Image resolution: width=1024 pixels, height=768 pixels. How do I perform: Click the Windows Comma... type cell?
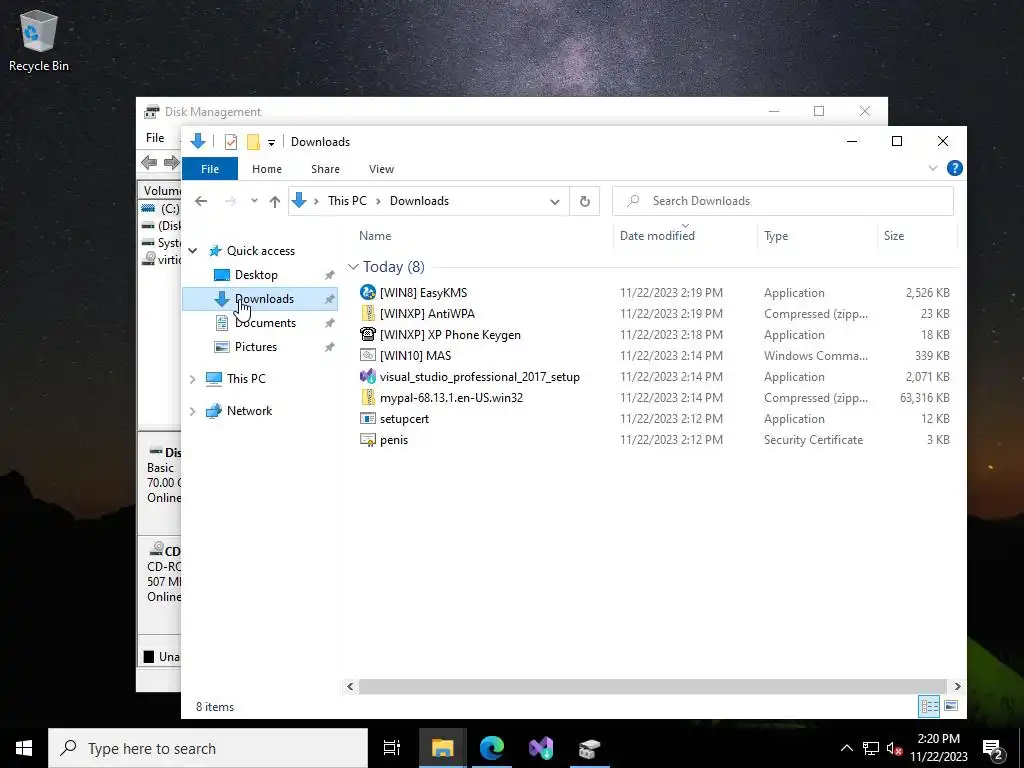tap(816, 356)
